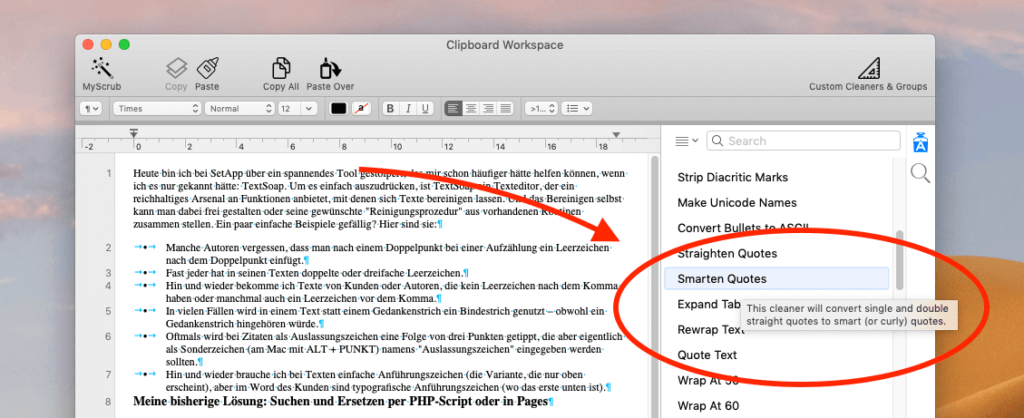1024x418 pixels.
Task: Zoom the Clipboard Workspace window
Action: pos(123,44)
